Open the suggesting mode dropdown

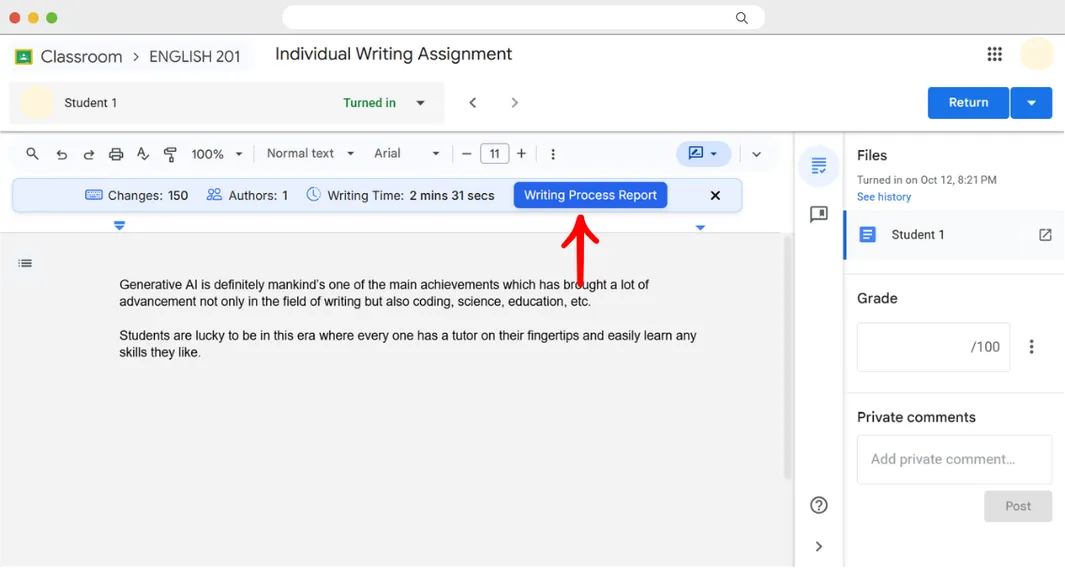[x=703, y=154]
